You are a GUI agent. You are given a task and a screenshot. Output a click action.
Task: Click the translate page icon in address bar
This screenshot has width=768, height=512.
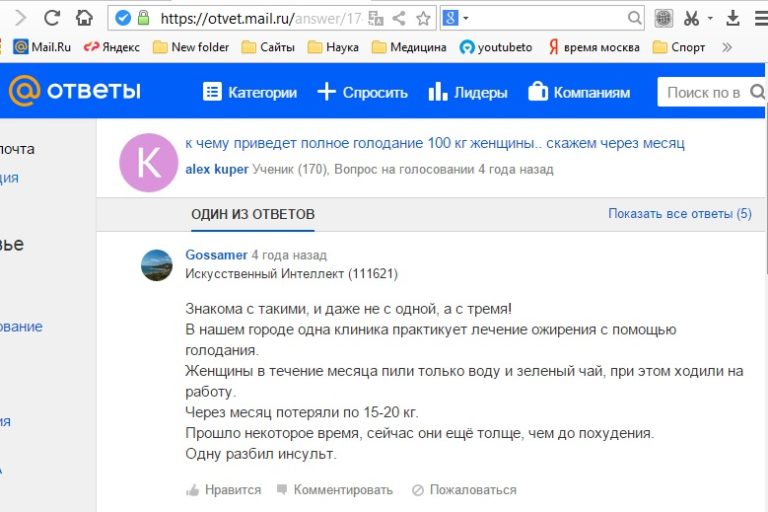tap(376, 19)
